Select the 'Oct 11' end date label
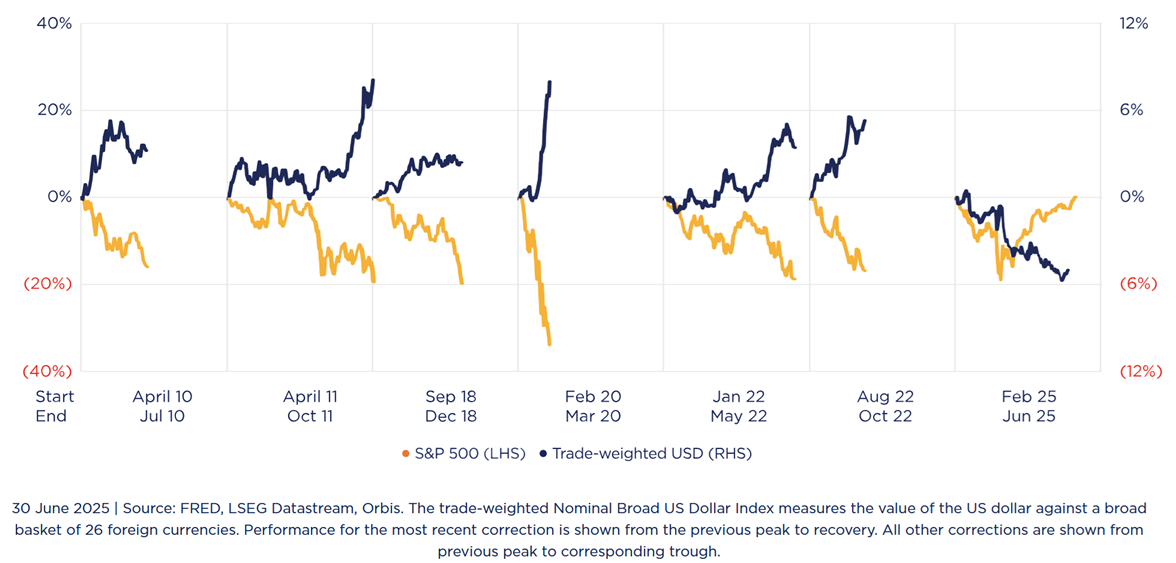1176x563 pixels. tap(310, 416)
